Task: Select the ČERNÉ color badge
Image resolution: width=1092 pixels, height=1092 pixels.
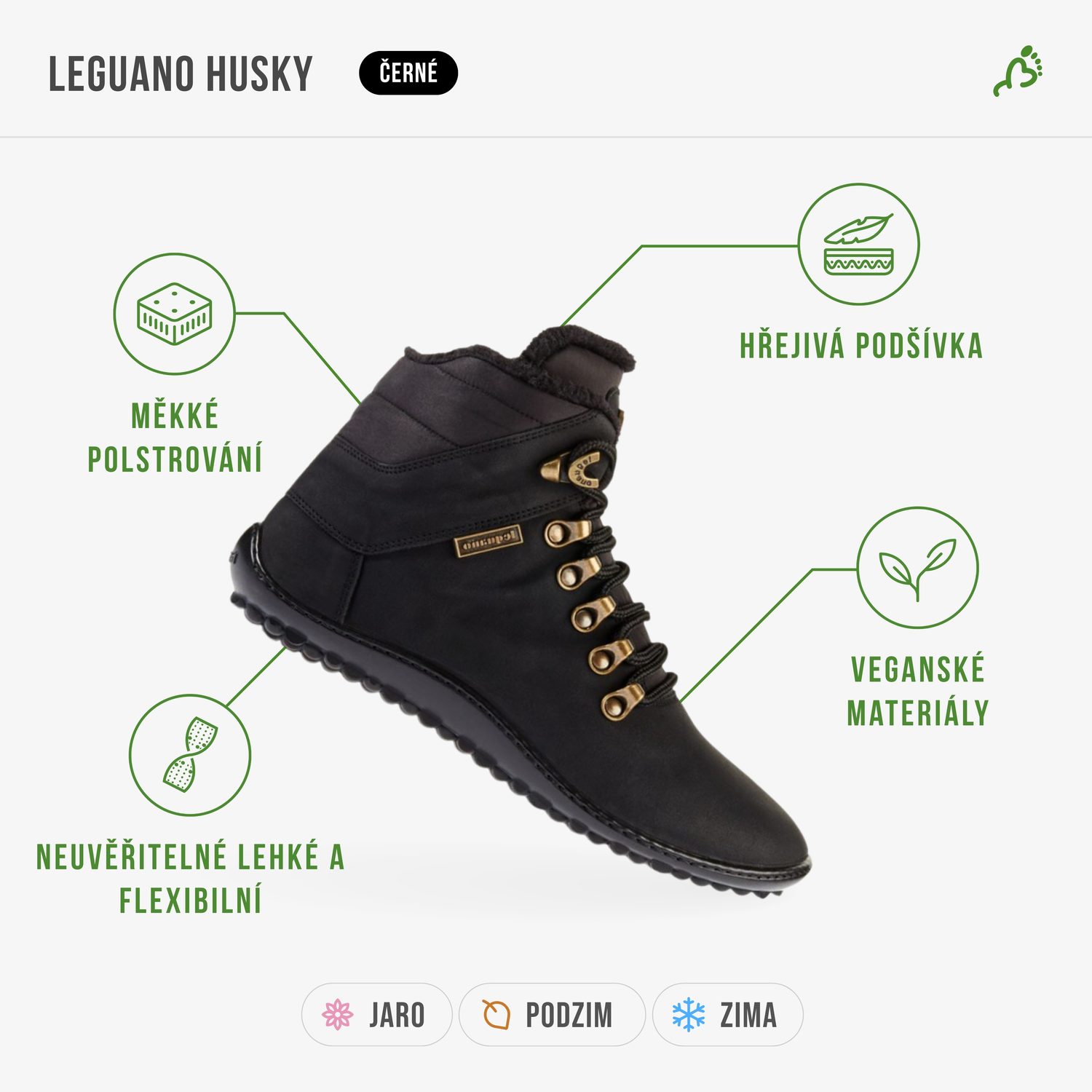Action: [x=408, y=73]
